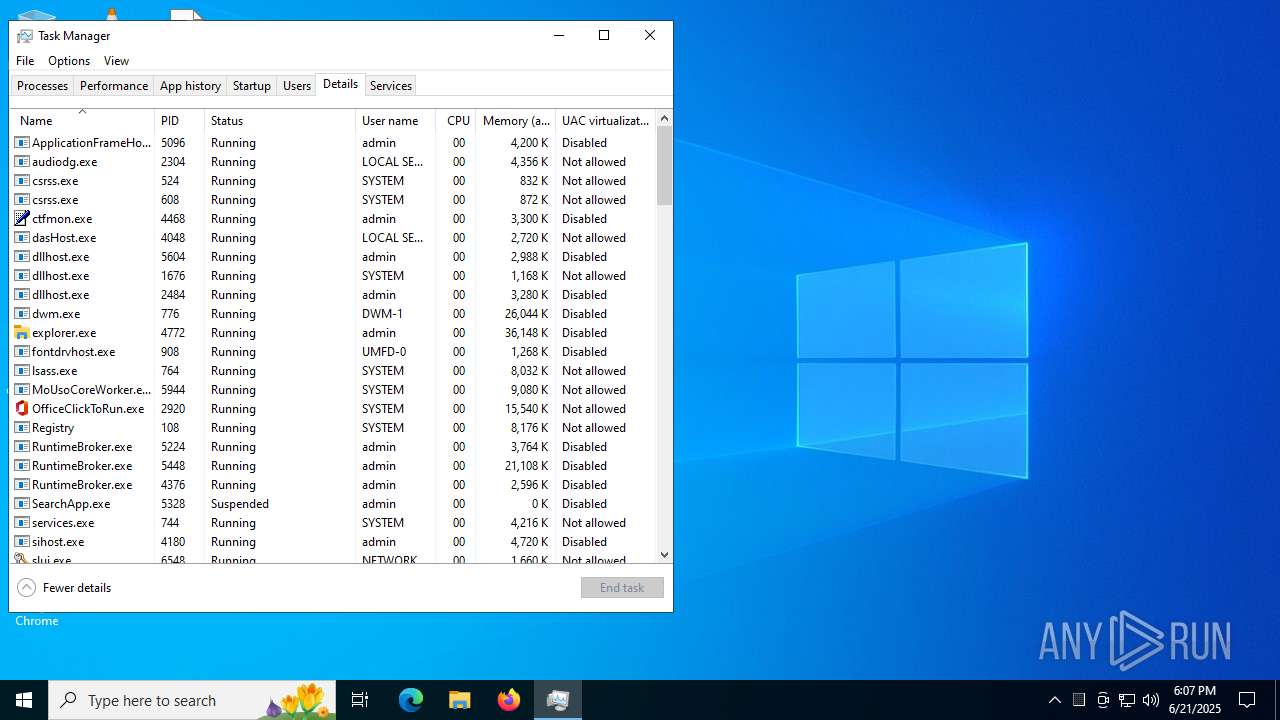1280x720 pixels.
Task: Sort by the Name column header
Action: pyautogui.click(x=82, y=120)
